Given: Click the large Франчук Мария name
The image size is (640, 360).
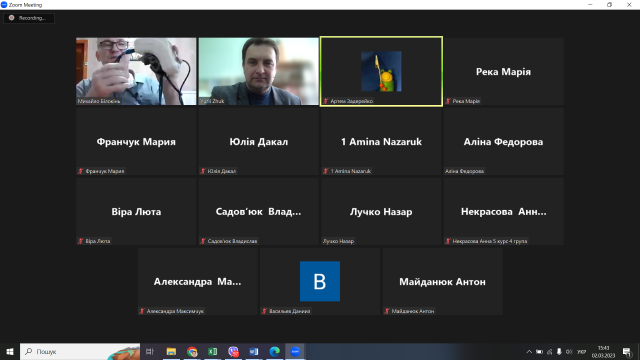Looking at the screenshot, I should point(136,142).
